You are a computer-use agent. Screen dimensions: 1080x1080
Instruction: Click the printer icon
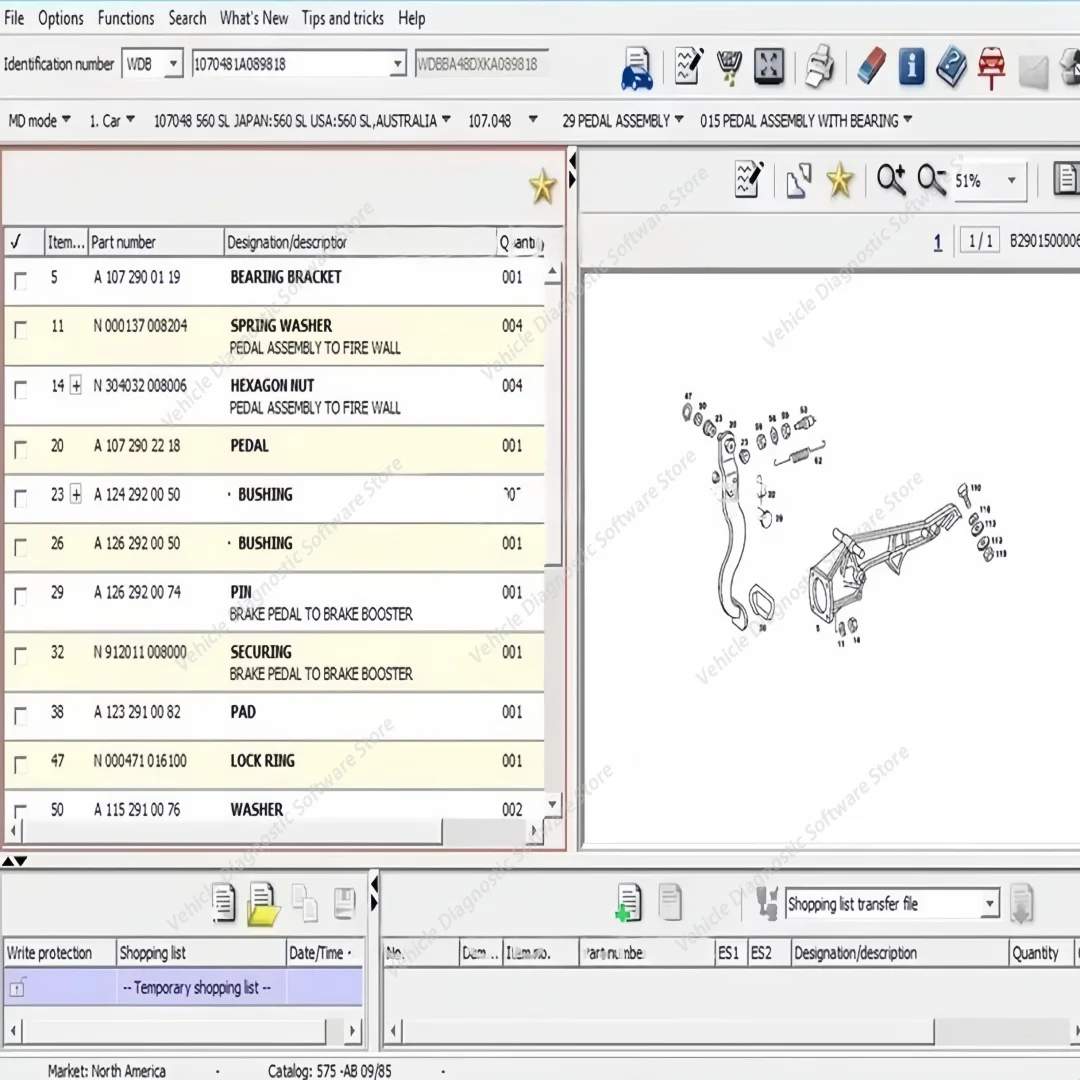tap(819, 68)
